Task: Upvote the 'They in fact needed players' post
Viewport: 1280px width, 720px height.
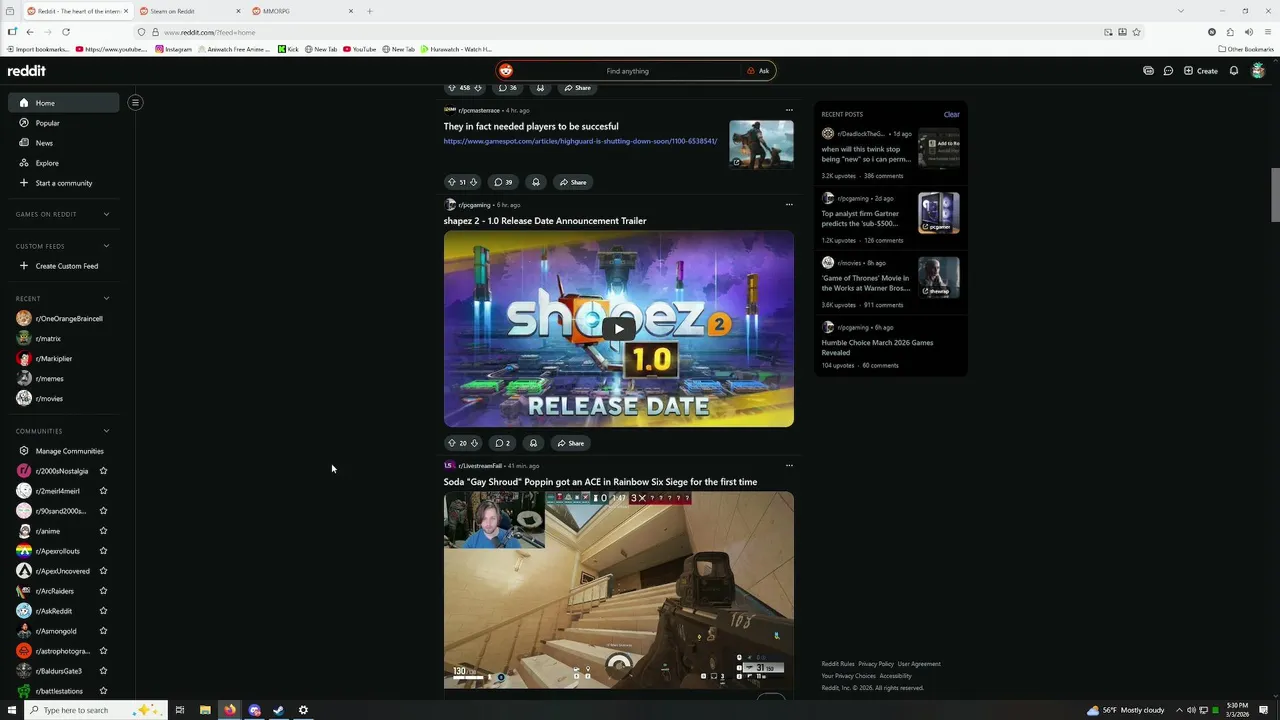Action: click(x=451, y=182)
